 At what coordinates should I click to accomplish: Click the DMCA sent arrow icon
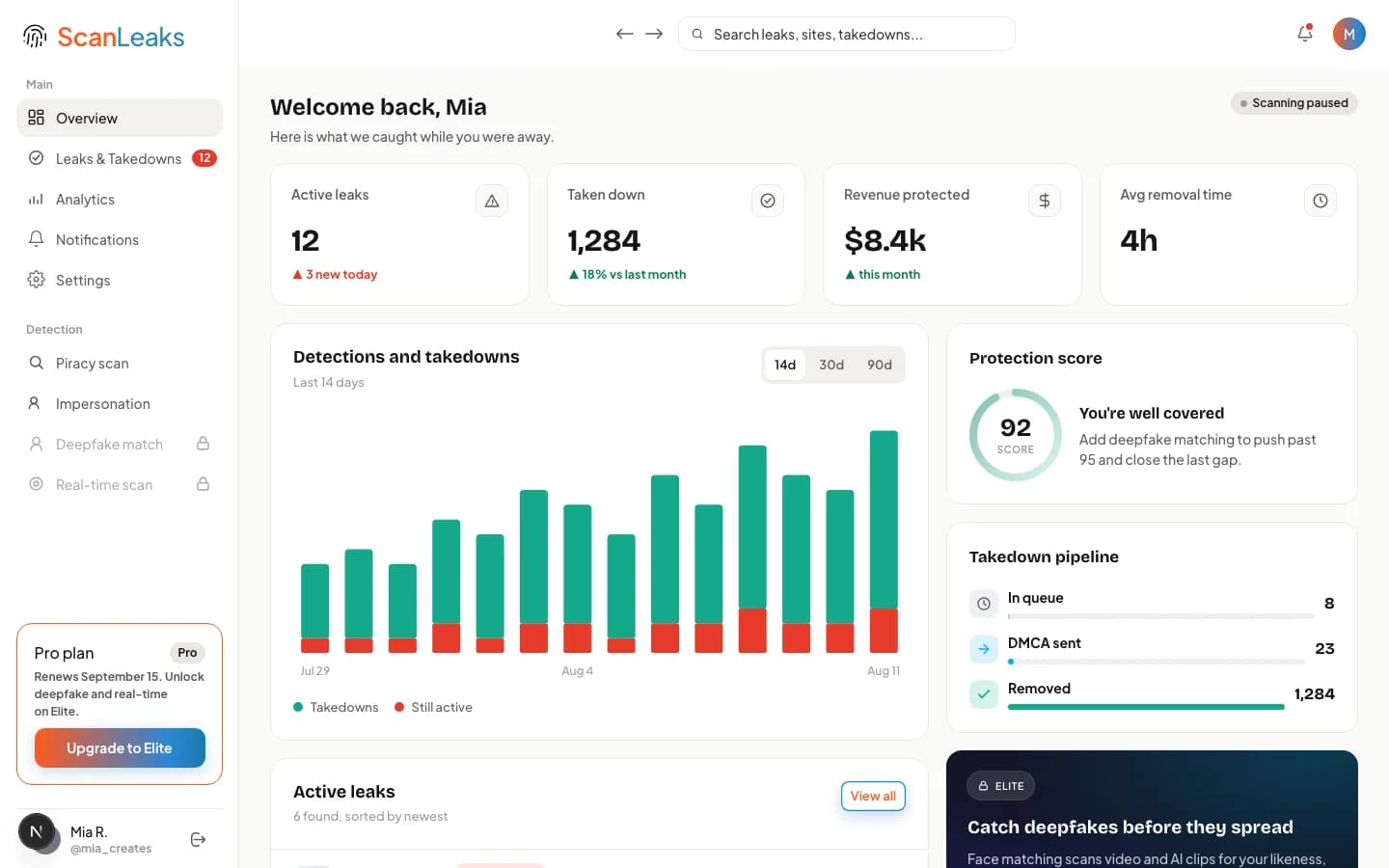[x=984, y=649]
